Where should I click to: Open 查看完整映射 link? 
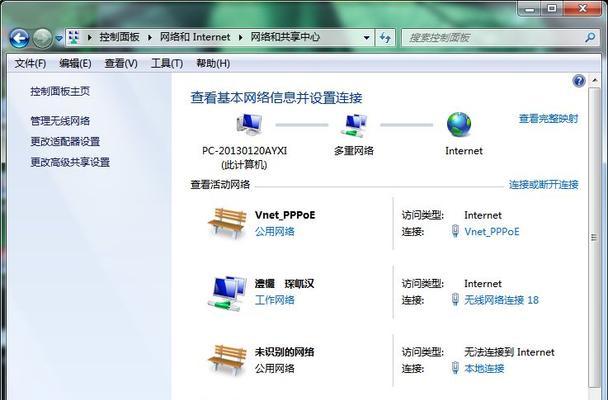[x=548, y=119]
